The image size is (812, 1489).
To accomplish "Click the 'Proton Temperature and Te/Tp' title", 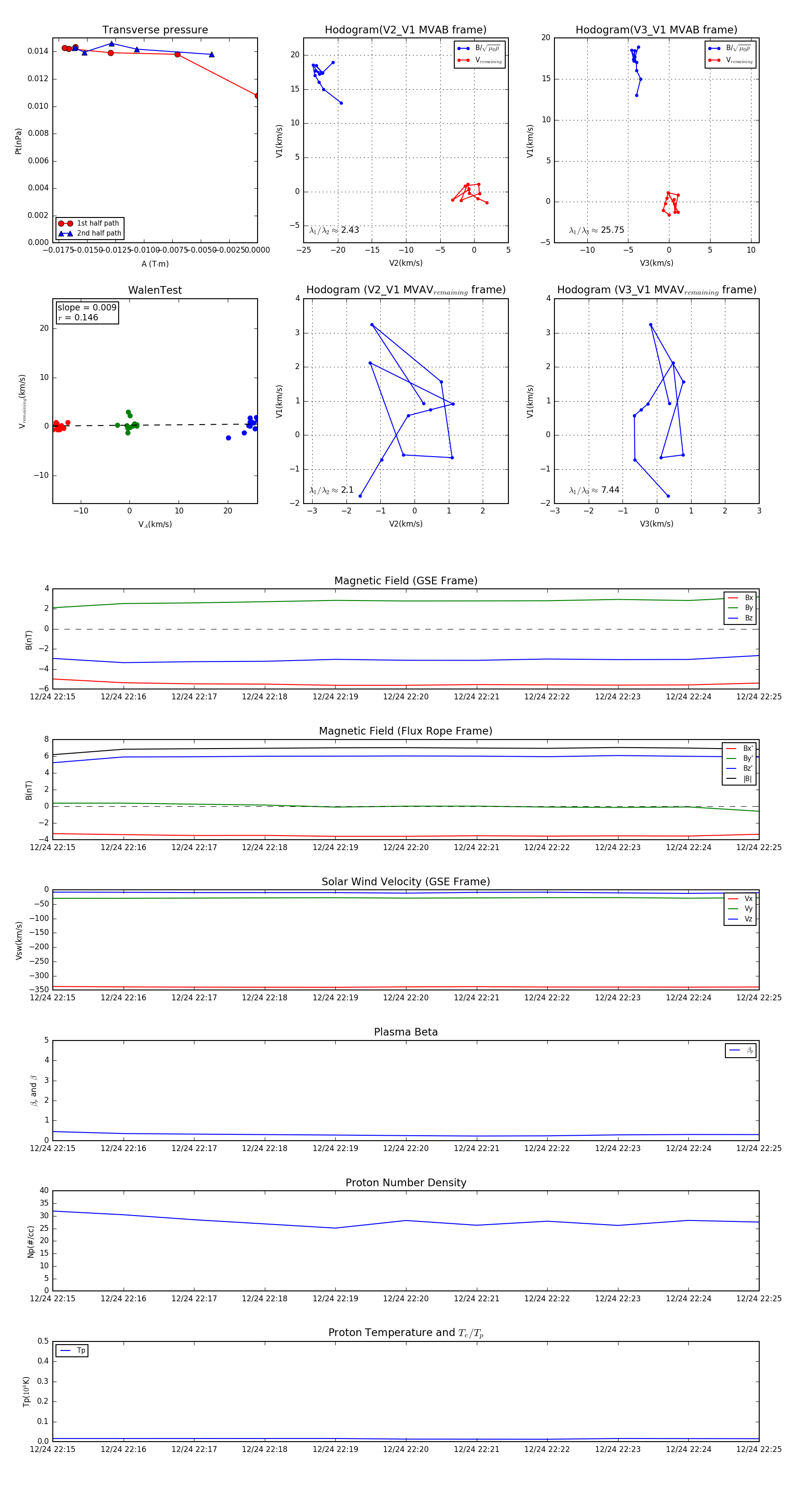I will click(406, 1333).
